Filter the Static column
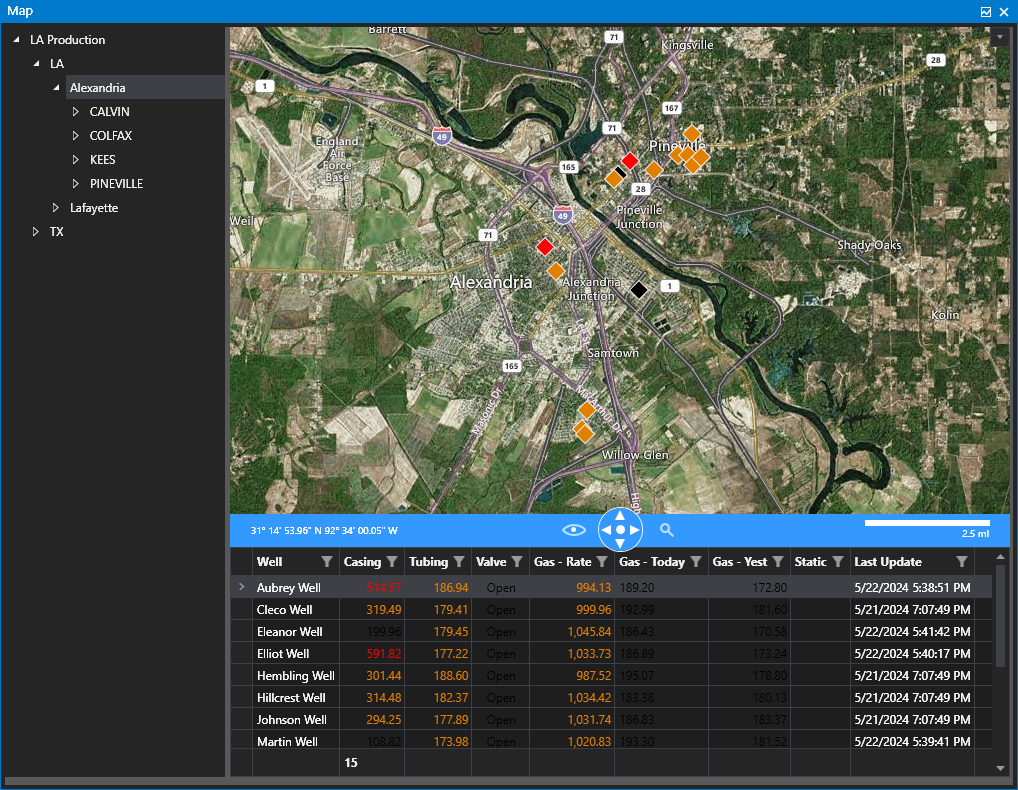Image resolution: width=1018 pixels, height=790 pixels. coord(838,562)
